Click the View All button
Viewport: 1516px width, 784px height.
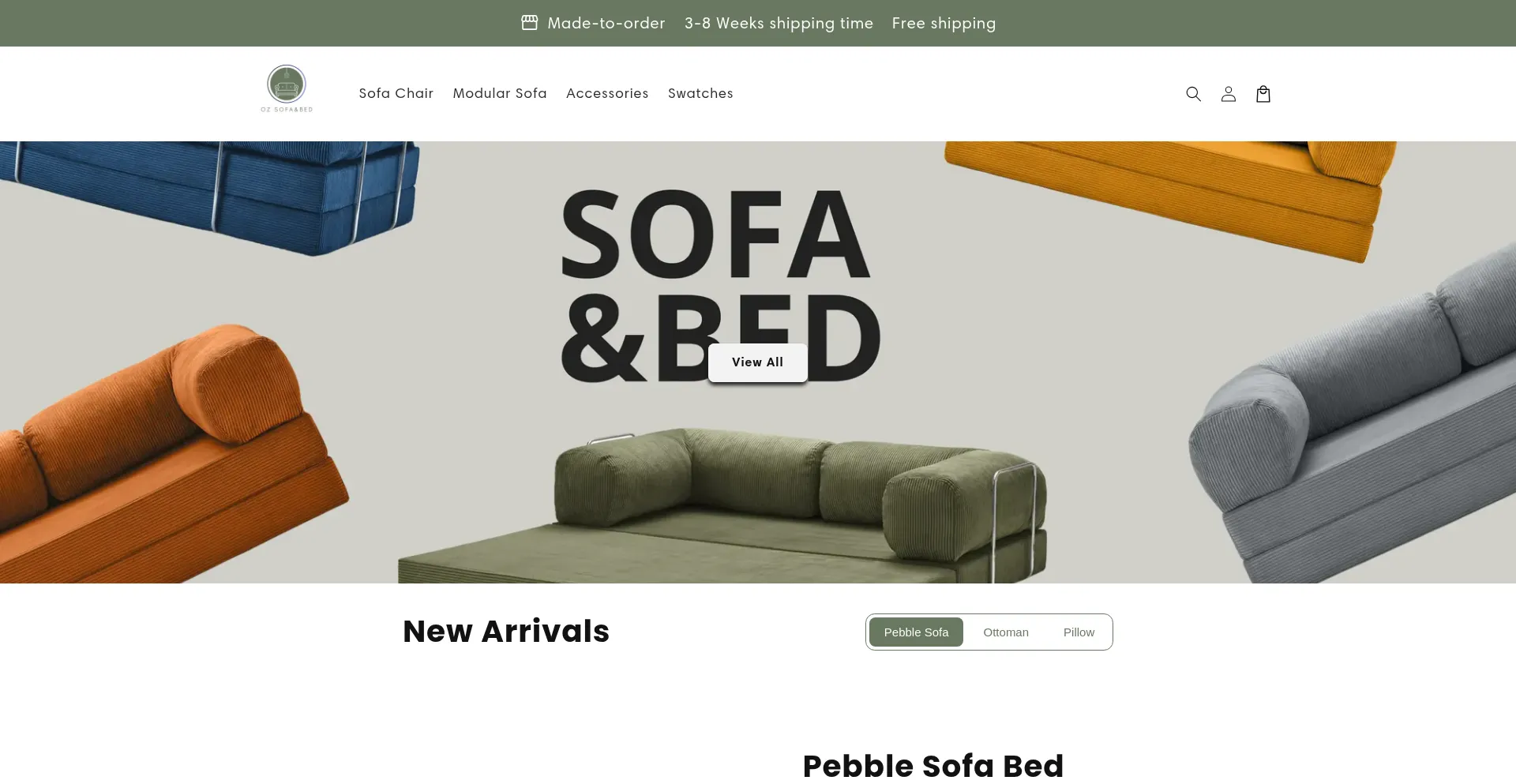click(757, 362)
